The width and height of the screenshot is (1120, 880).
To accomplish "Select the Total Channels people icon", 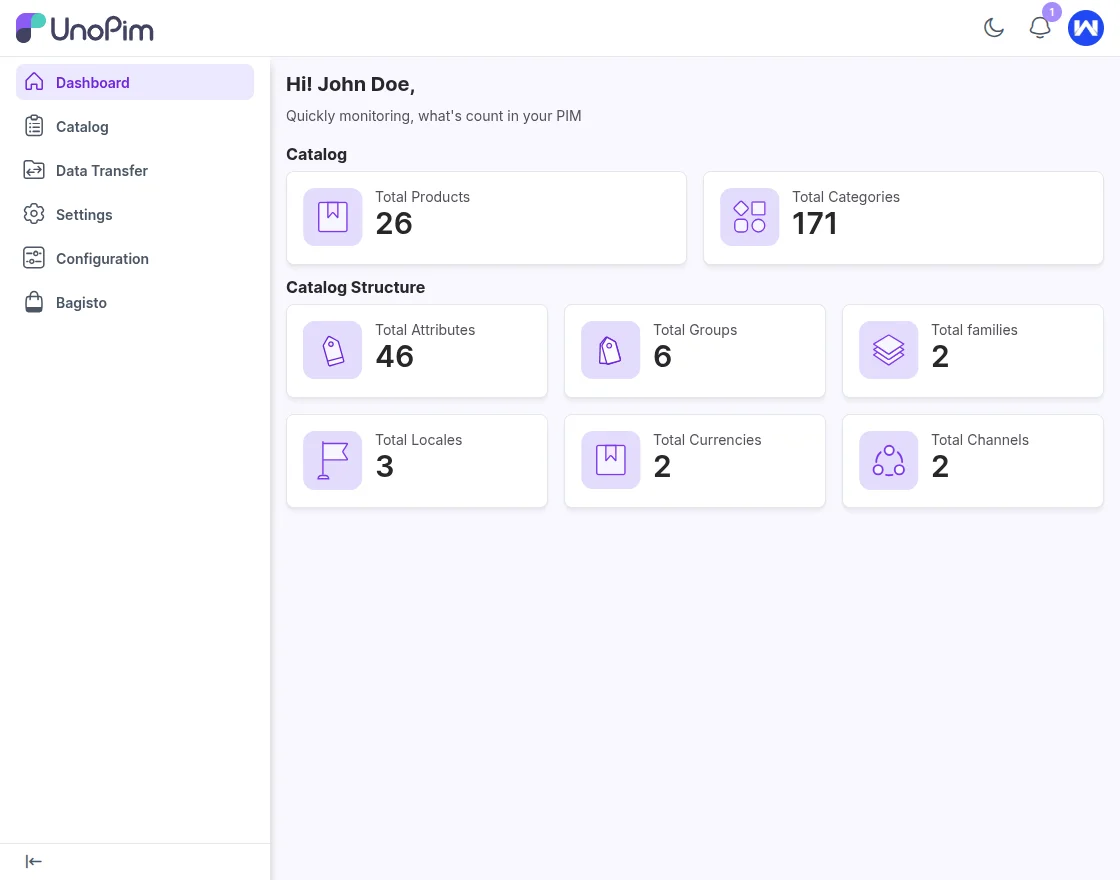I will coord(888,460).
